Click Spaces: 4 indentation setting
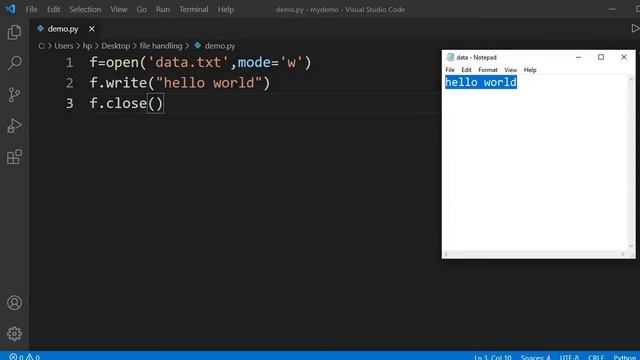Image resolution: width=640 pixels, height=360 pixels. tap(535, 357)
